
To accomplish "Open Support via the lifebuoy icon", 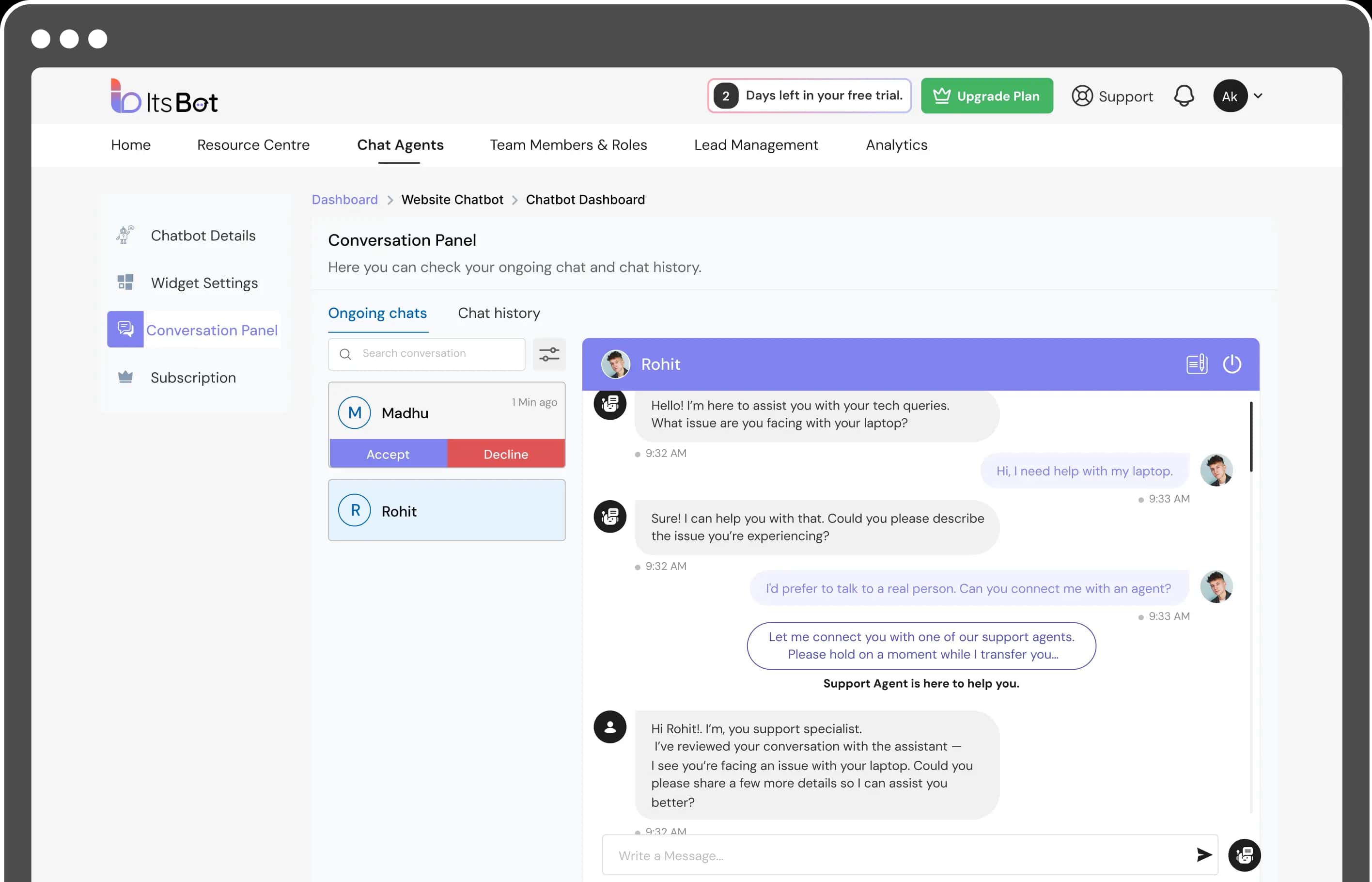I will (1082, 95).
